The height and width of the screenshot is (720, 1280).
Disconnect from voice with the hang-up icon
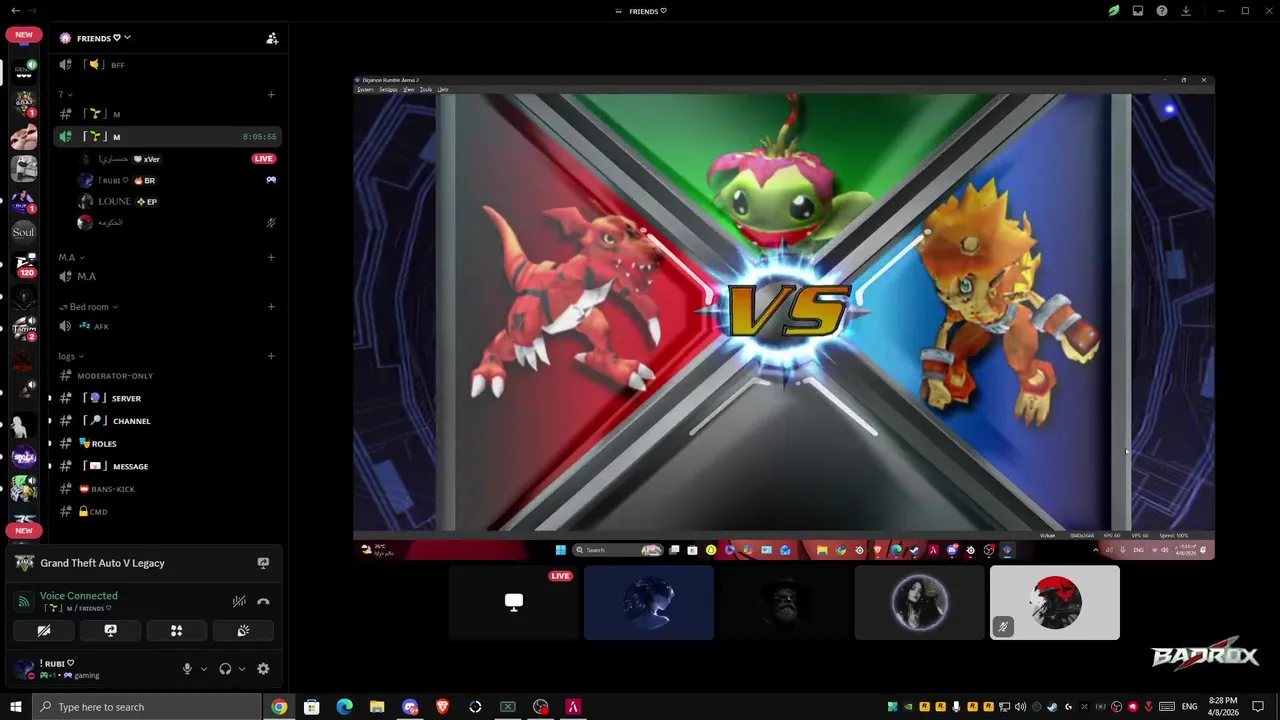tap(263, 601)
